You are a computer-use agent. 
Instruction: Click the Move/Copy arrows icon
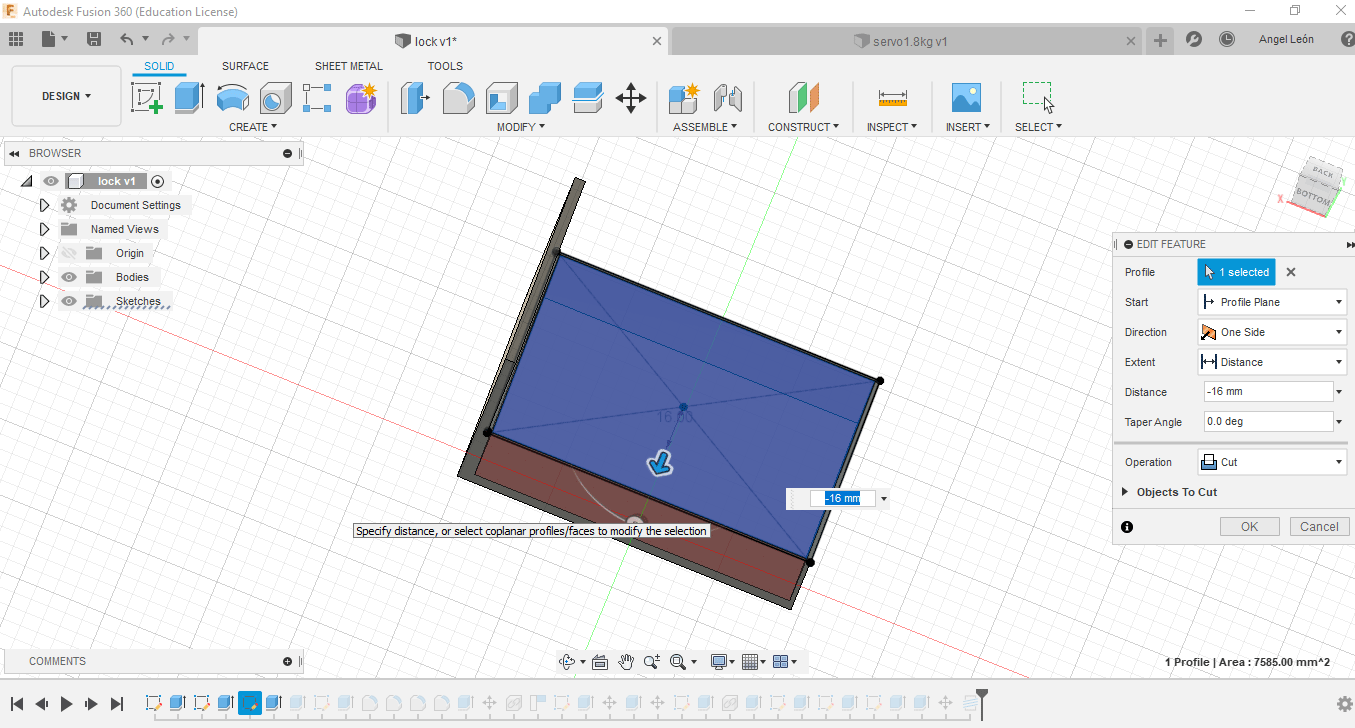pyautogui.click(x=631, y=98)
